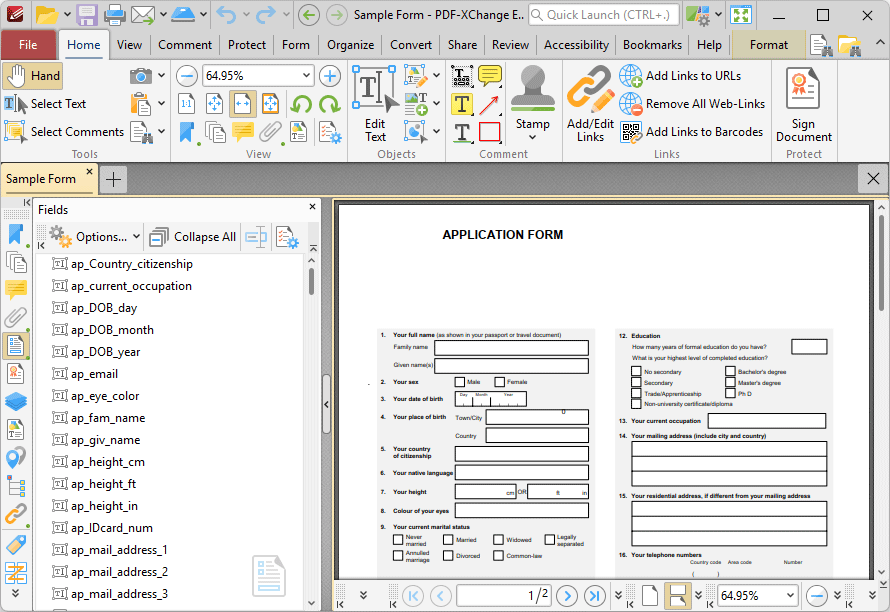This screenshot has height=612, width=890.
Task: Collapse the ribbon with chevron arrow
Action: [x=879, y=43]
